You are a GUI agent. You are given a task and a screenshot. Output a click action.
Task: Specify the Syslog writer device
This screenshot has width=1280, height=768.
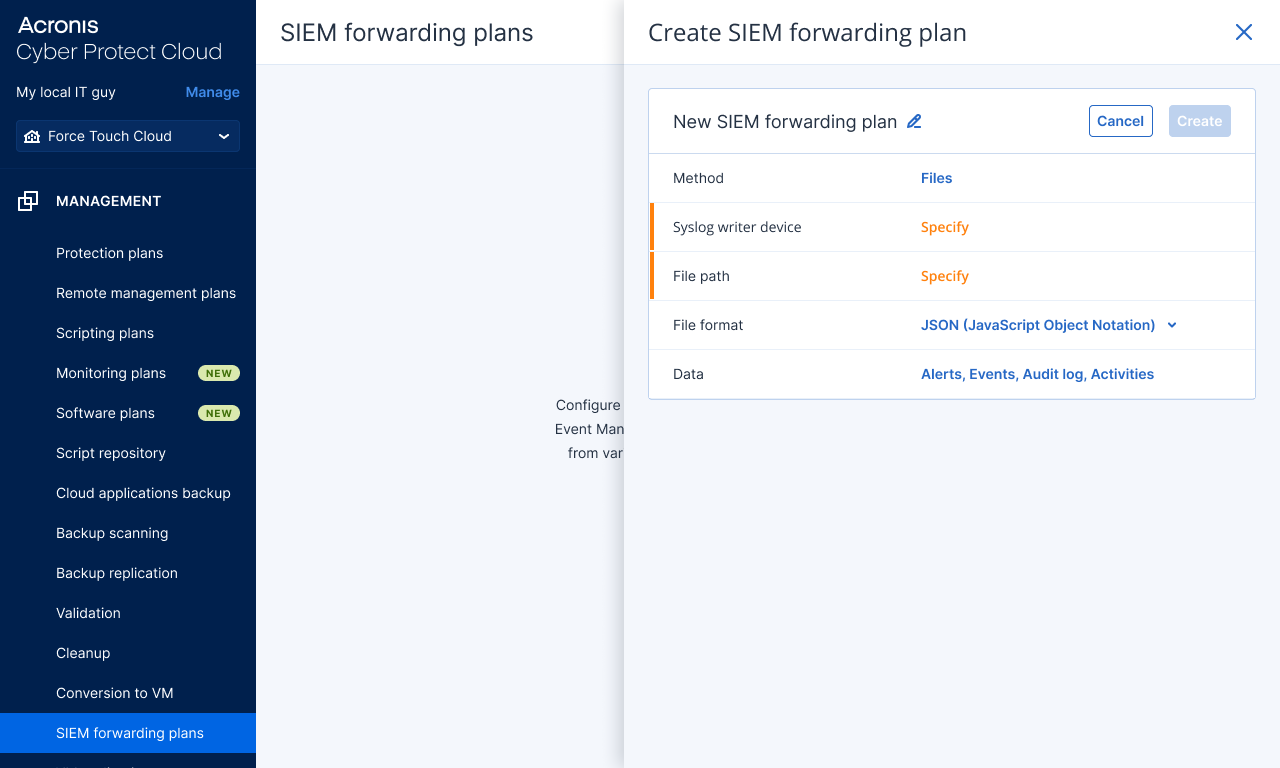[x=944, y=227]
